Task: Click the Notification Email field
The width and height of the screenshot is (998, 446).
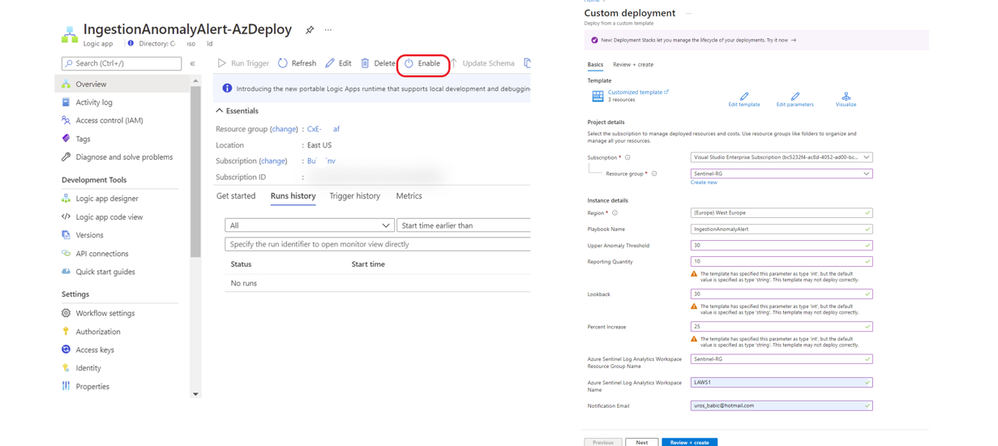Action: pos(782,405)
